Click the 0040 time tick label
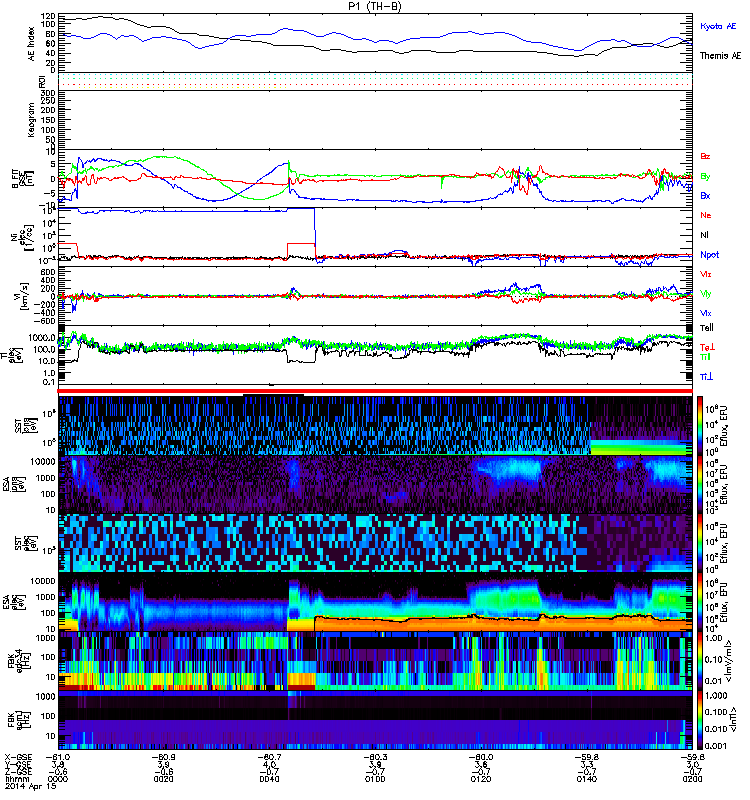This screenshot has height=800, width=750. tap(269, 779)
